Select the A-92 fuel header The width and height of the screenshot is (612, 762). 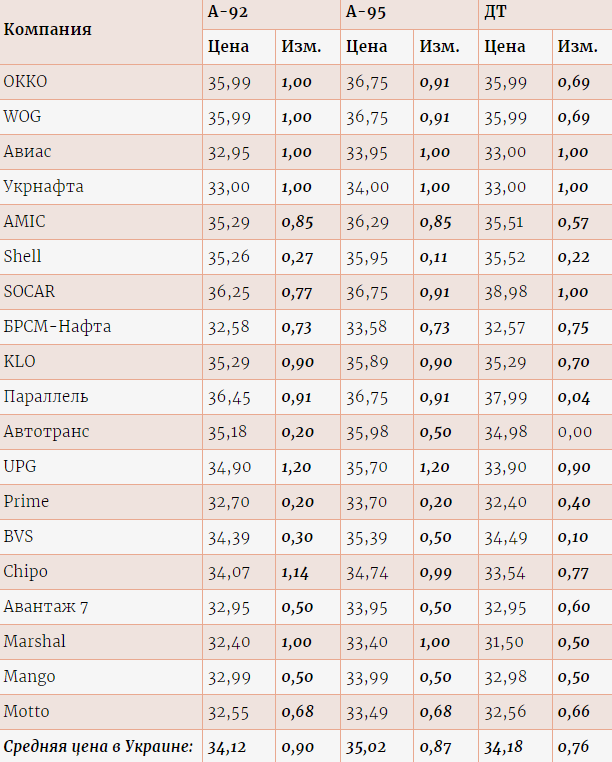[228, 12]
